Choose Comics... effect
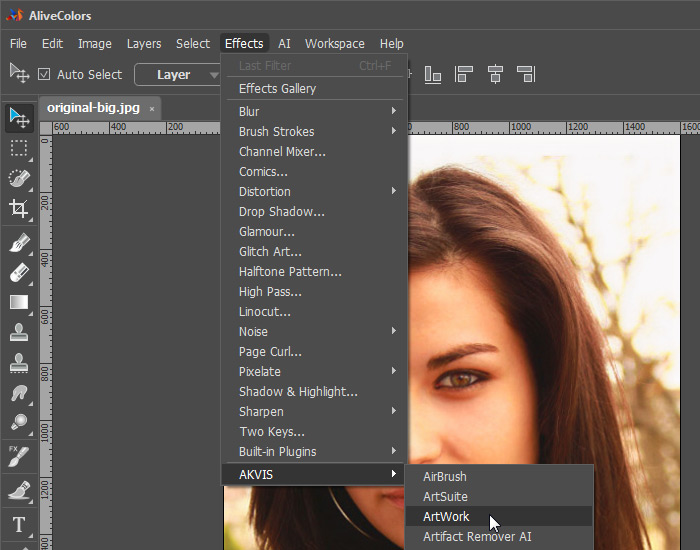 (x=315, y=171)
